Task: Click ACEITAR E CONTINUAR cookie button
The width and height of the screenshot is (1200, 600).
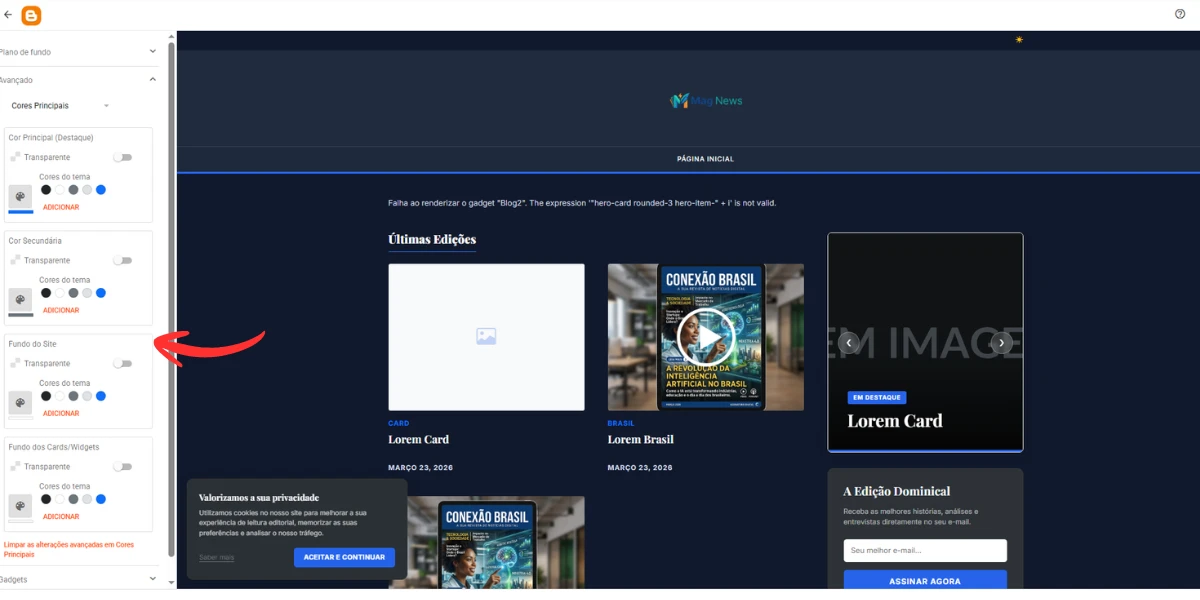Action: pyautogui.click(x=344, y=557)
